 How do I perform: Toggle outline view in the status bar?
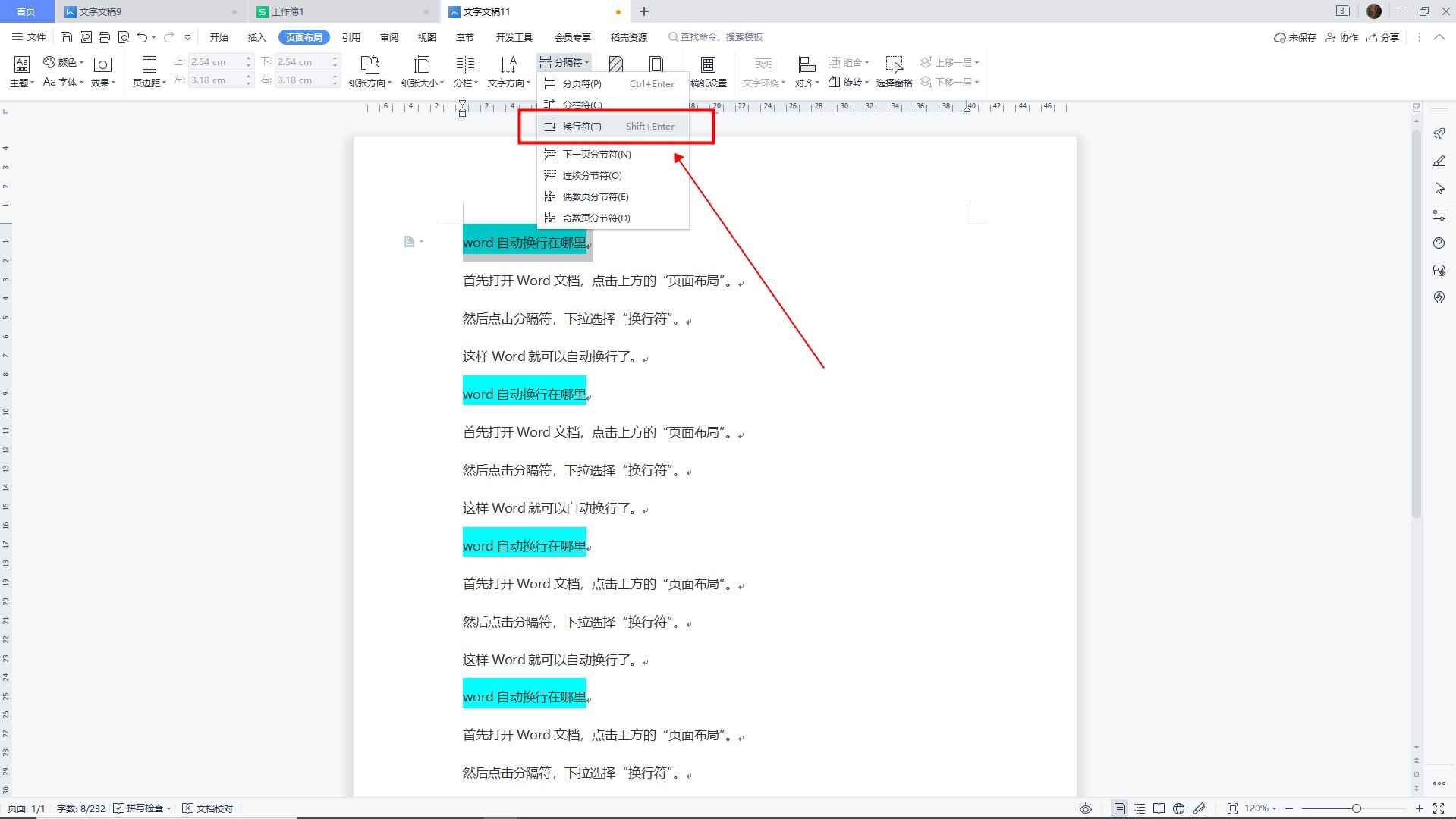(1138, 808)
